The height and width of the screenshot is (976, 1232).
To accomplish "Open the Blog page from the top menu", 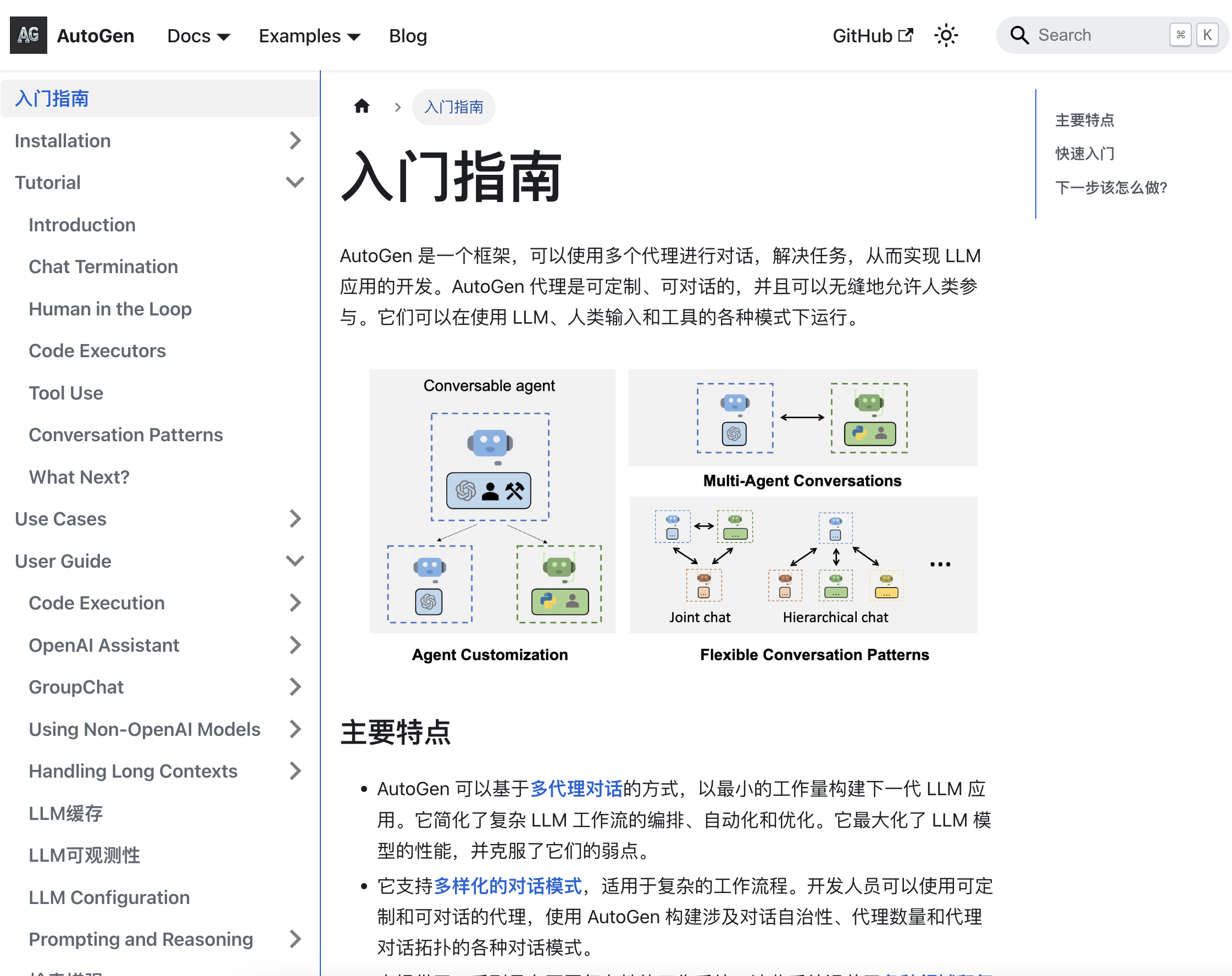I will pyautogui.click(x=407, y=35).
